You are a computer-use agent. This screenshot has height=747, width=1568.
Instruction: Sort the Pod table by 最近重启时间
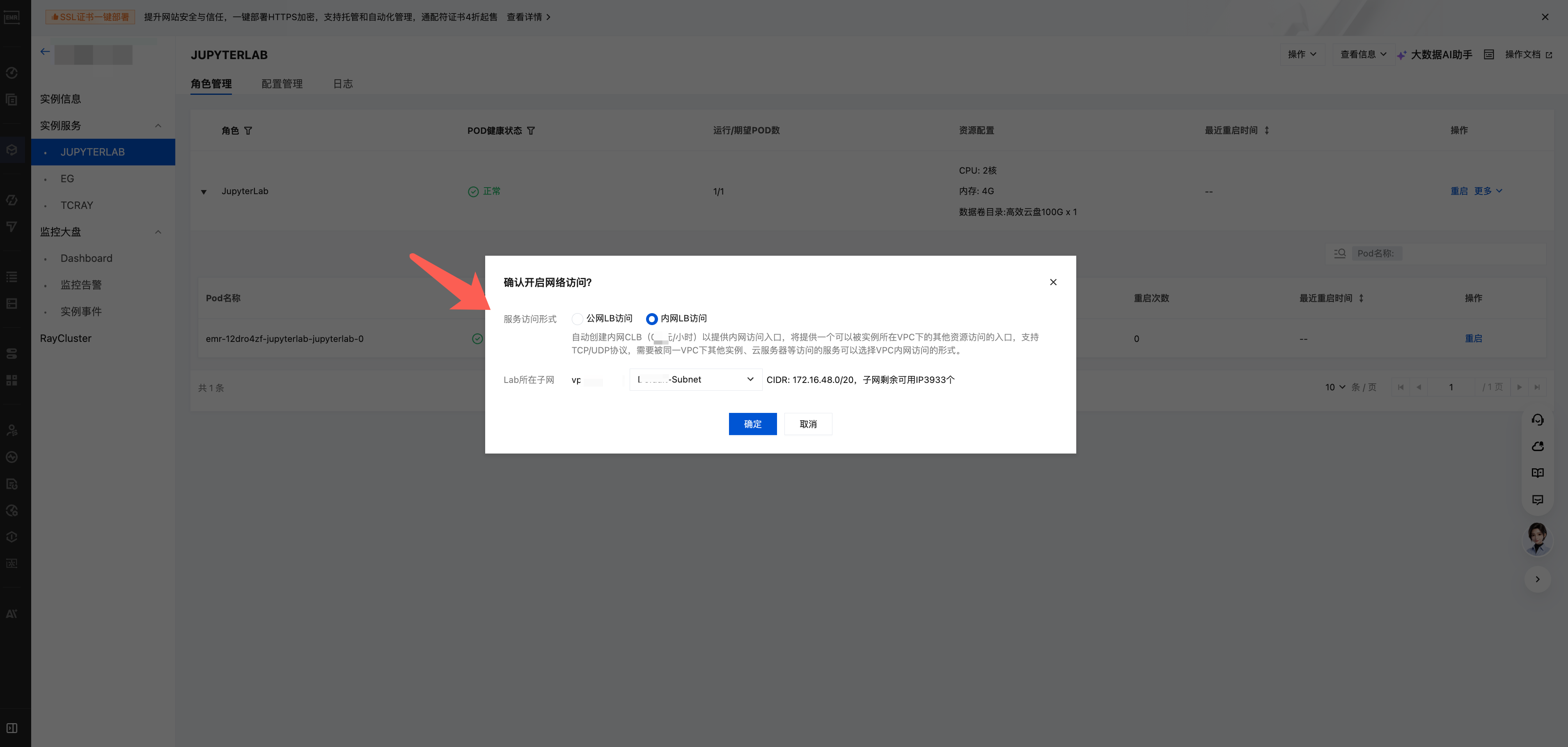pos(1361,298)
